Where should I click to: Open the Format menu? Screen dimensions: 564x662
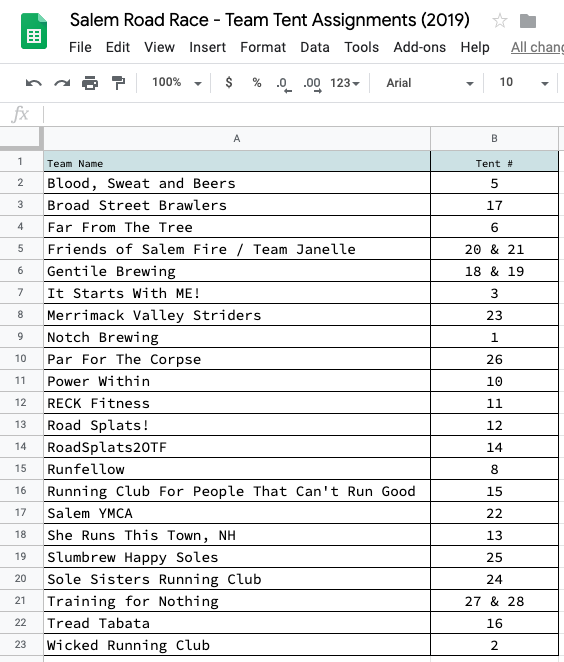click(263, 47)
